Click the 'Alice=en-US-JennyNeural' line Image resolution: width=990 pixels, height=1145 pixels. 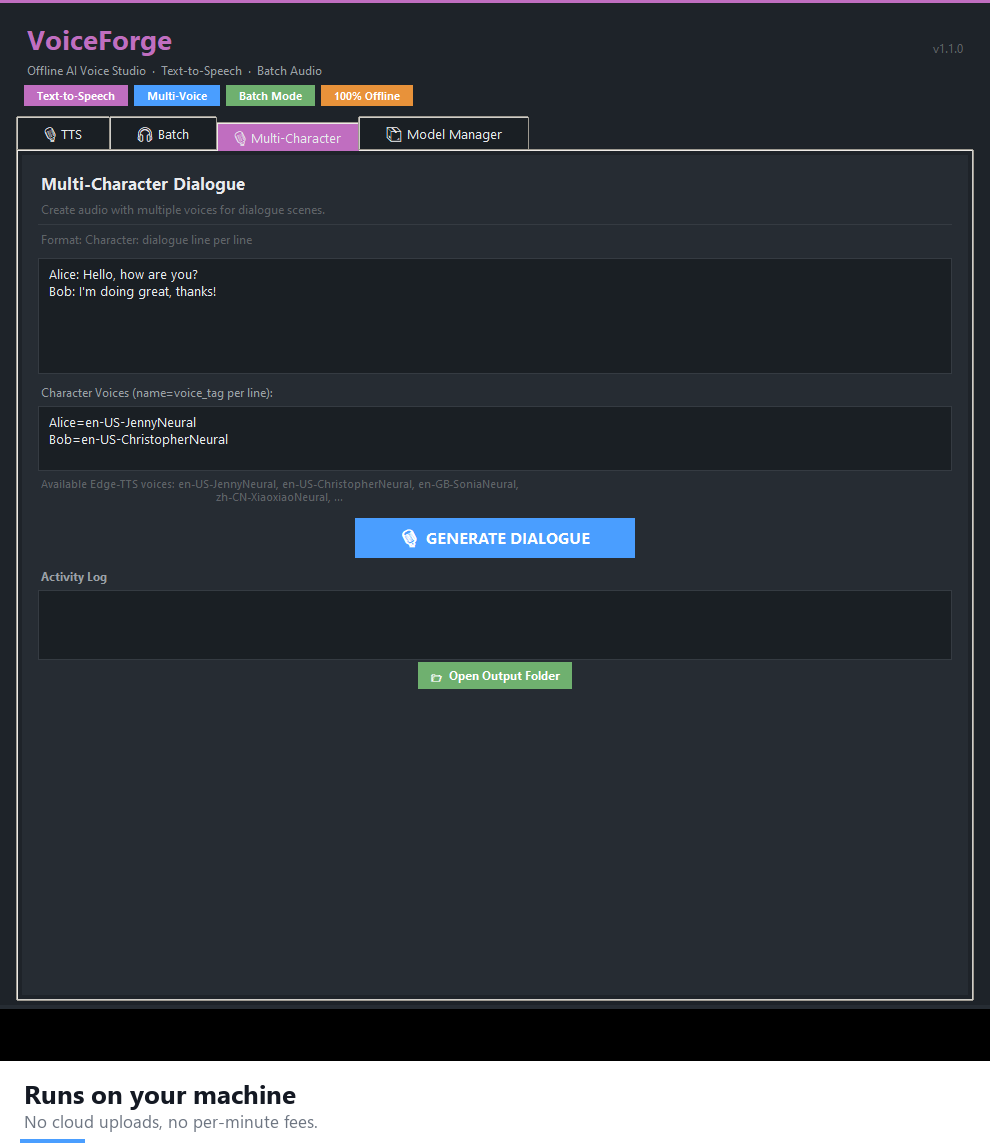pos(123,422)
